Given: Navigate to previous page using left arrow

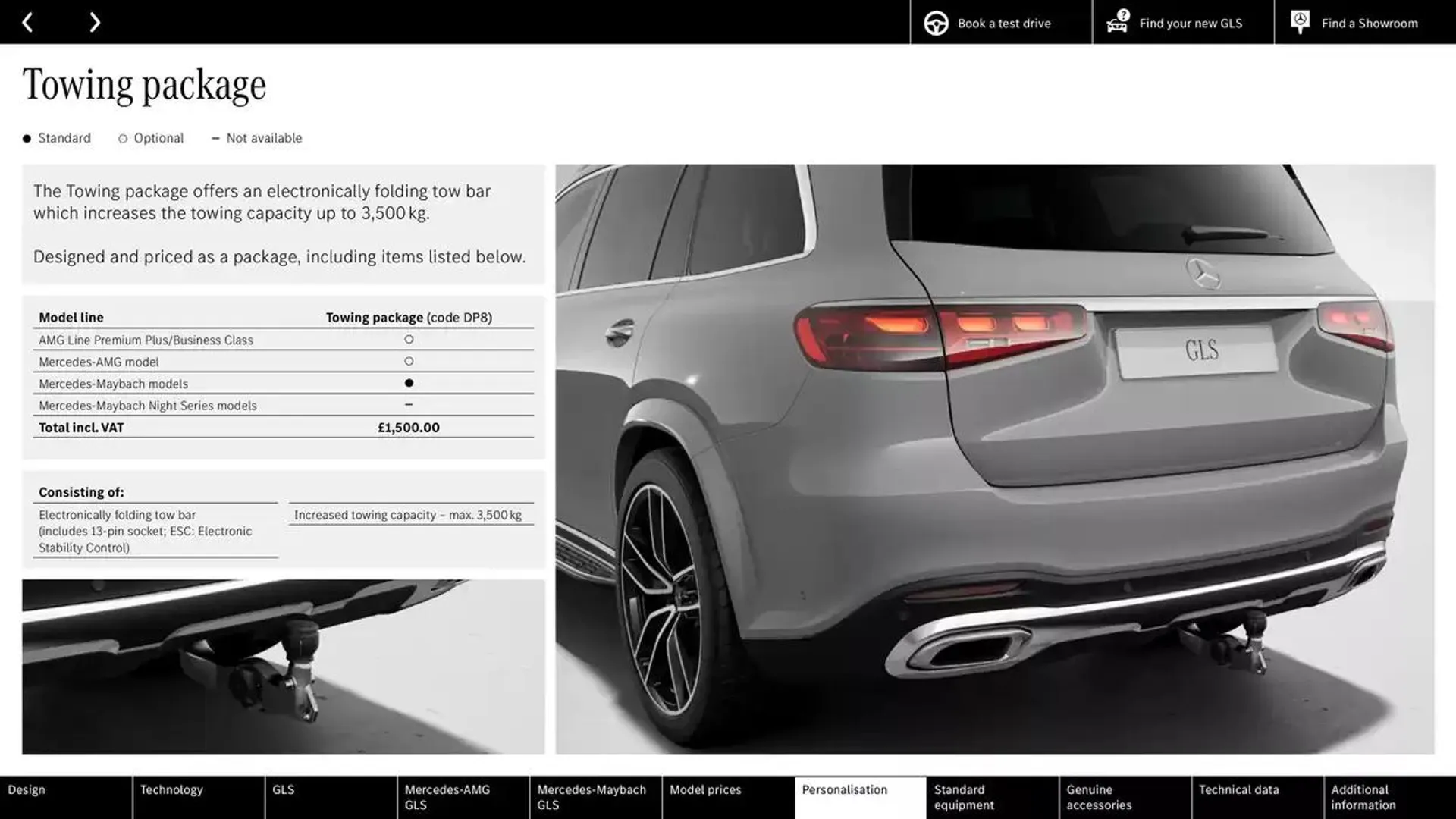Looking at the screenshot, I should click(x=26, y=21).
